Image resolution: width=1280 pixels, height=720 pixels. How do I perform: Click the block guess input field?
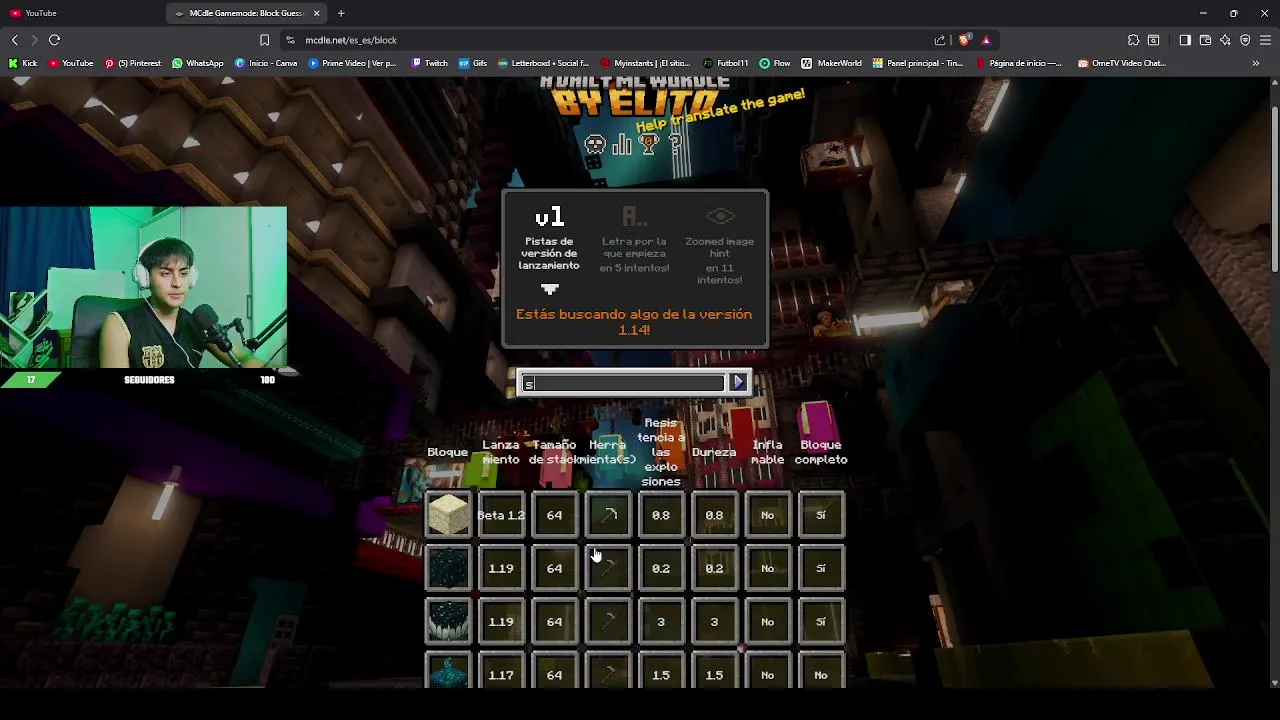(624, 383)
